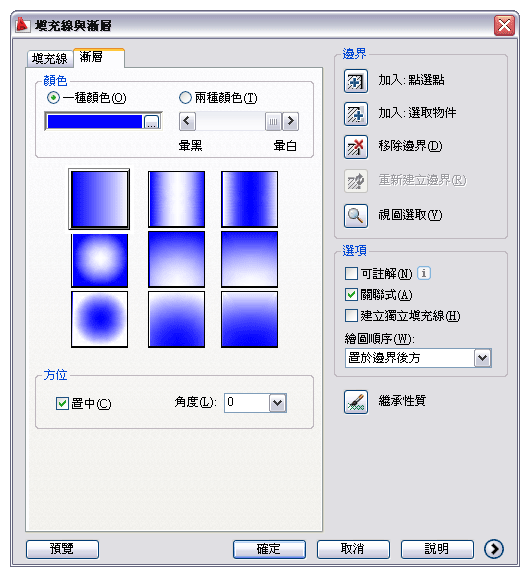Viewport: 530px width, 577px height.
Task: Enable the 可註解(N) checkbox
Action: 351,273
